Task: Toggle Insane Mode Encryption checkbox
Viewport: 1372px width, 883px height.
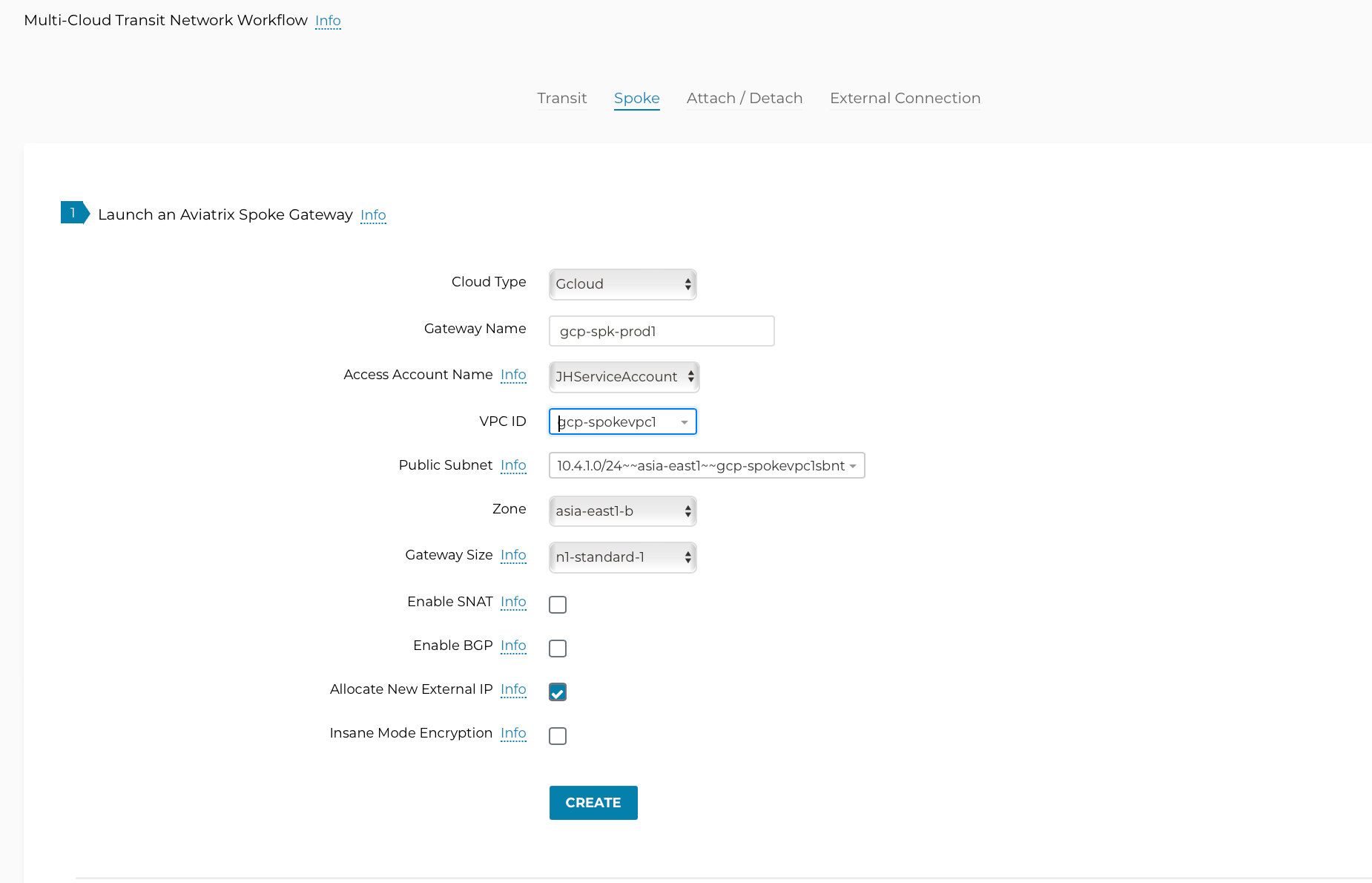Action: (558, 736)
